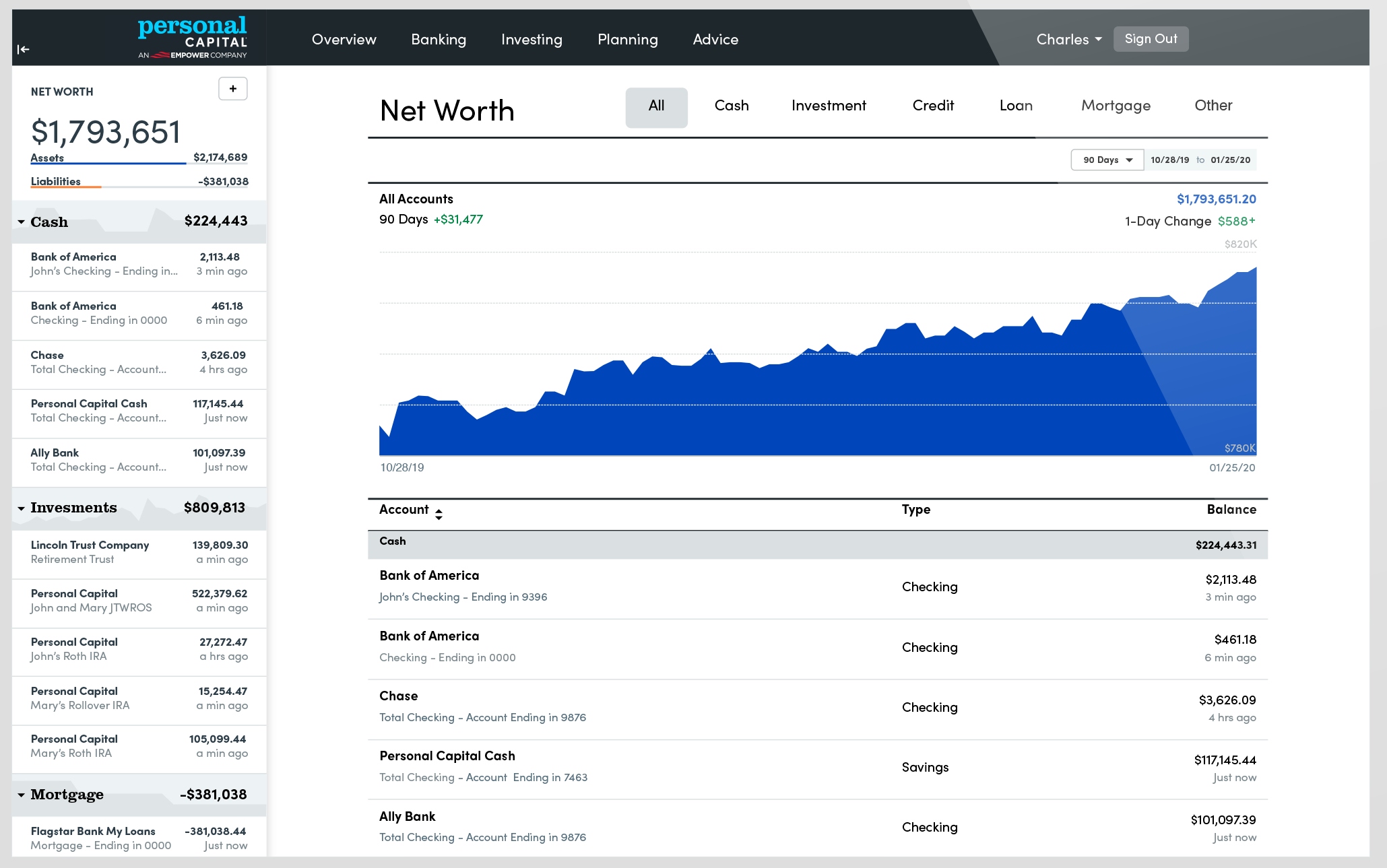
Task: Click the Advice navigation icon
Action: [x=716, y=40]
